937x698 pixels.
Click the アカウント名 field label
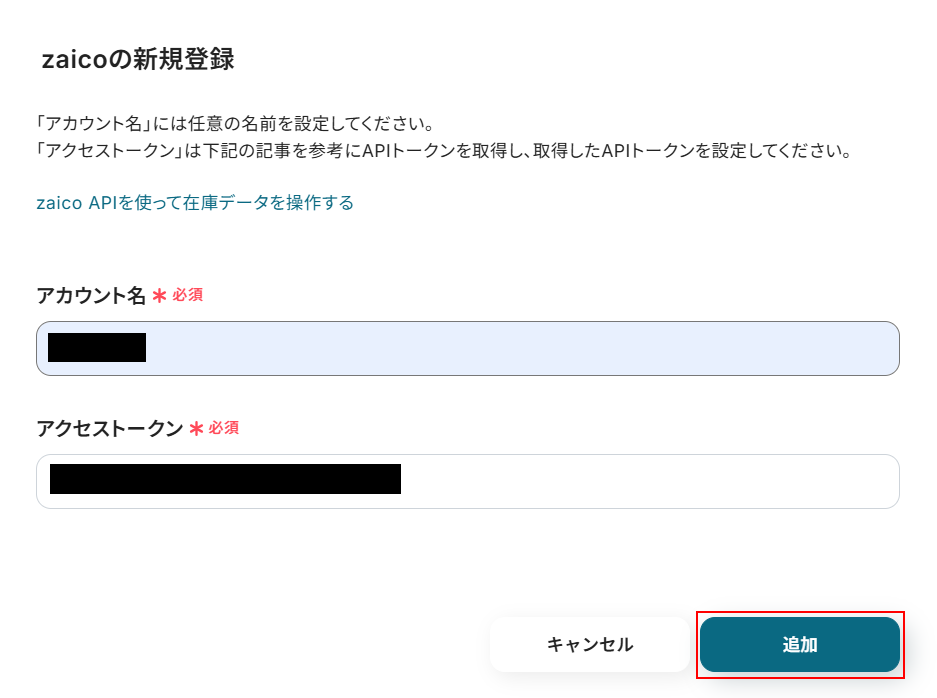[x=91, y=296]
